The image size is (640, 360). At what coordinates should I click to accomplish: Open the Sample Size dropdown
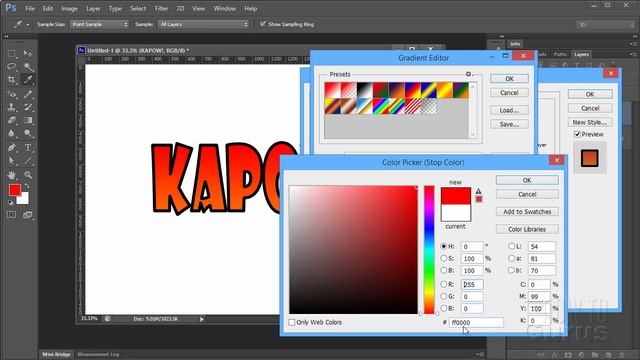tap(99, 24)
